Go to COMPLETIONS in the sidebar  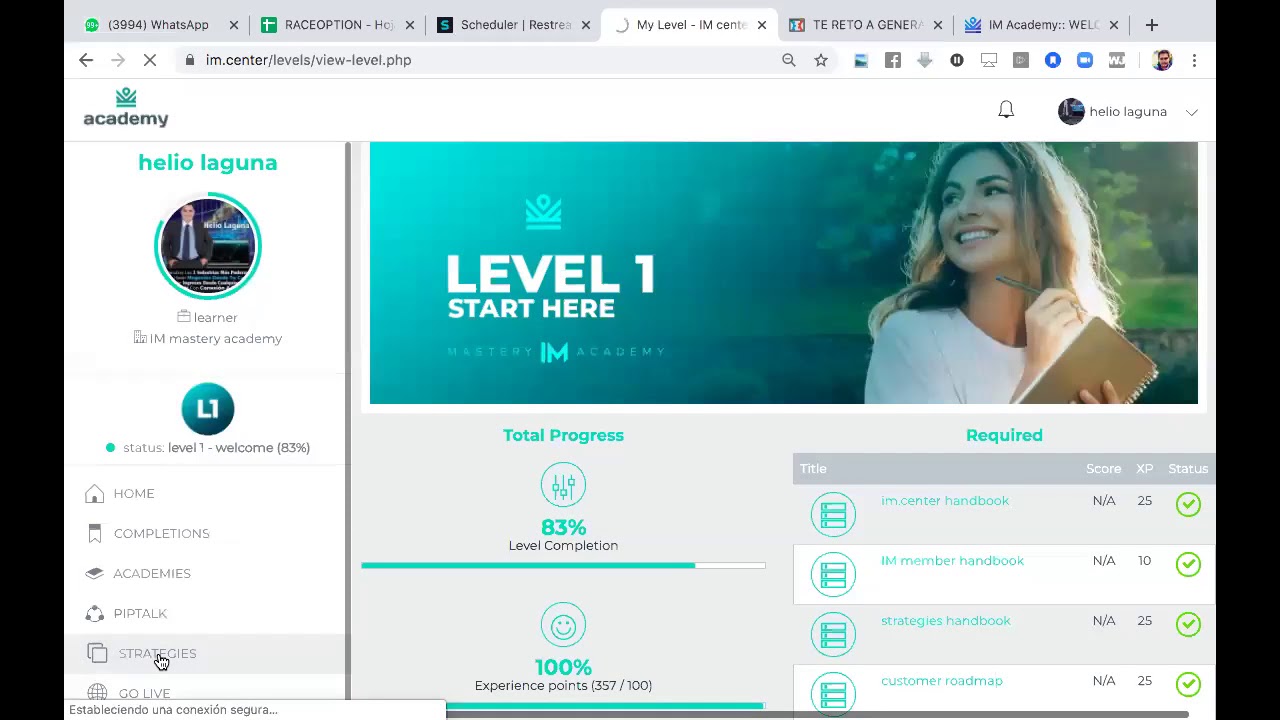(162, 534)
